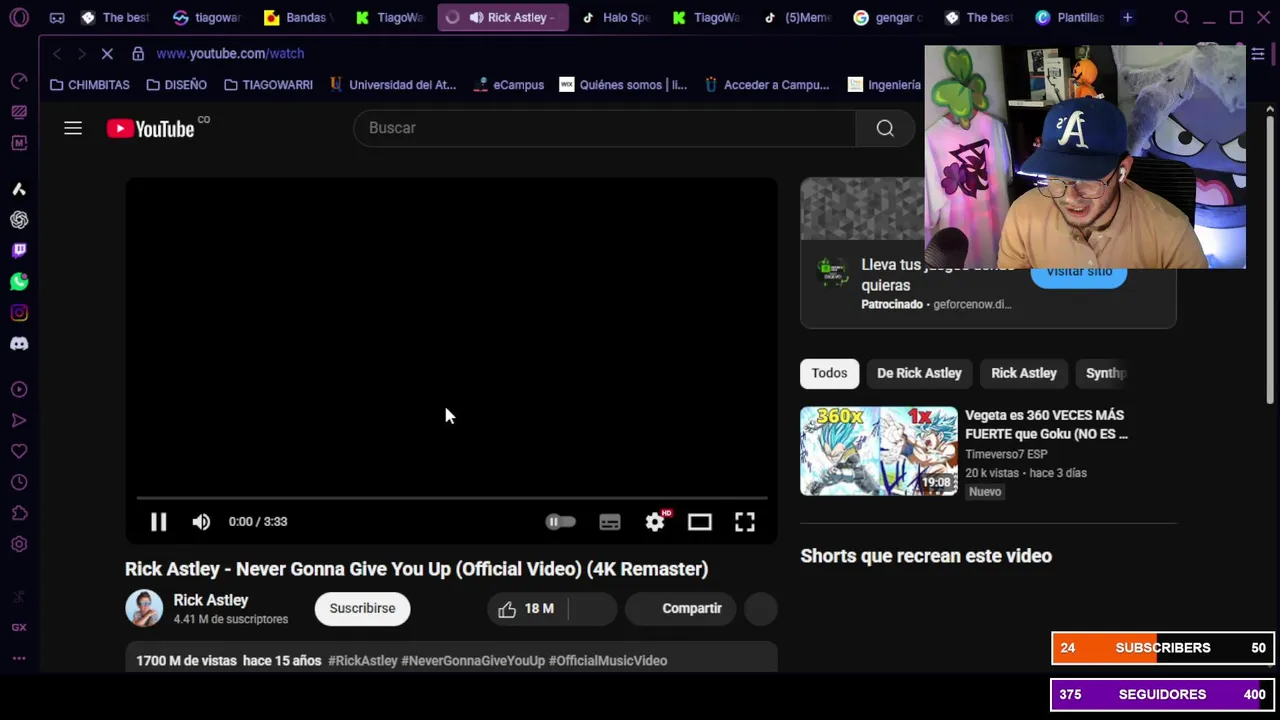
Task: Switch to the Halo Spe TikTok tab
Action: point(617,17)
